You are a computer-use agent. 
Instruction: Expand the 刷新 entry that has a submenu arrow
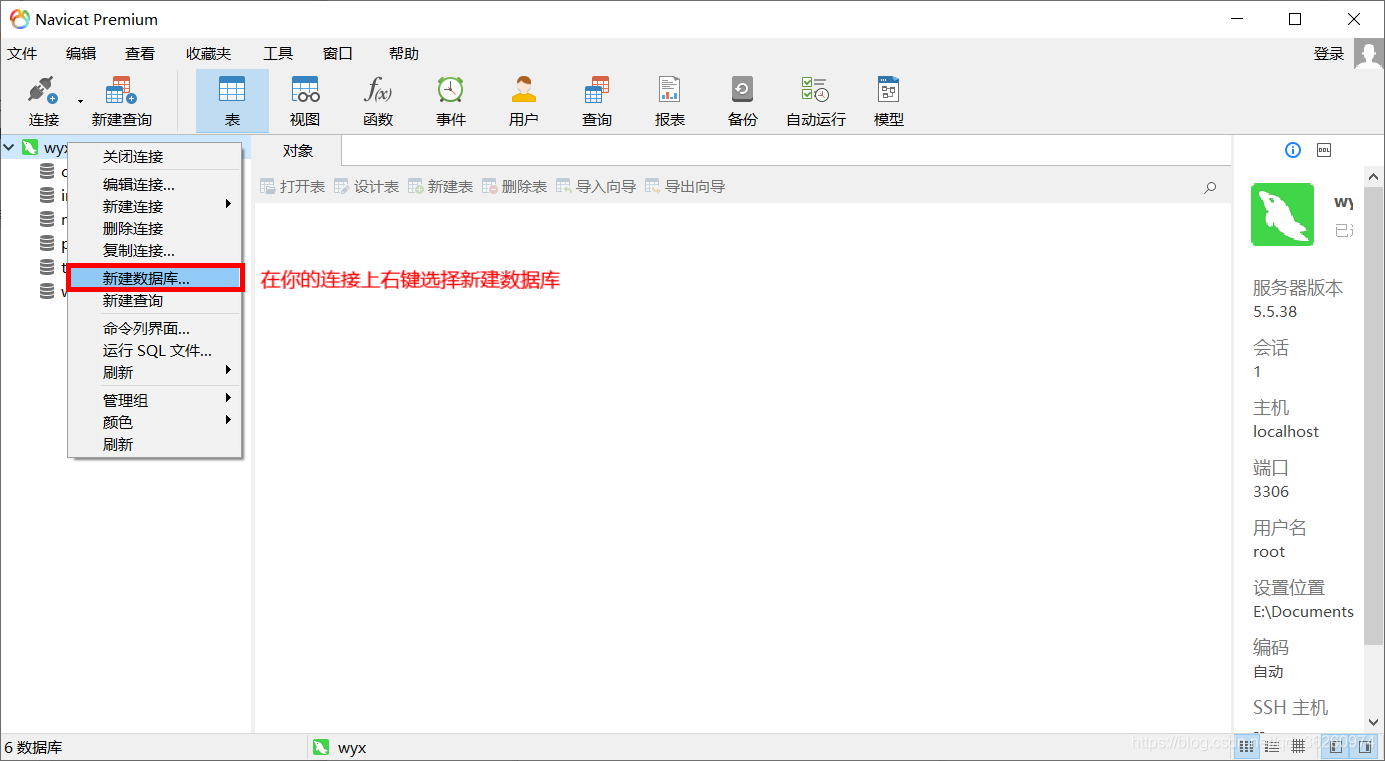[228, 370]
